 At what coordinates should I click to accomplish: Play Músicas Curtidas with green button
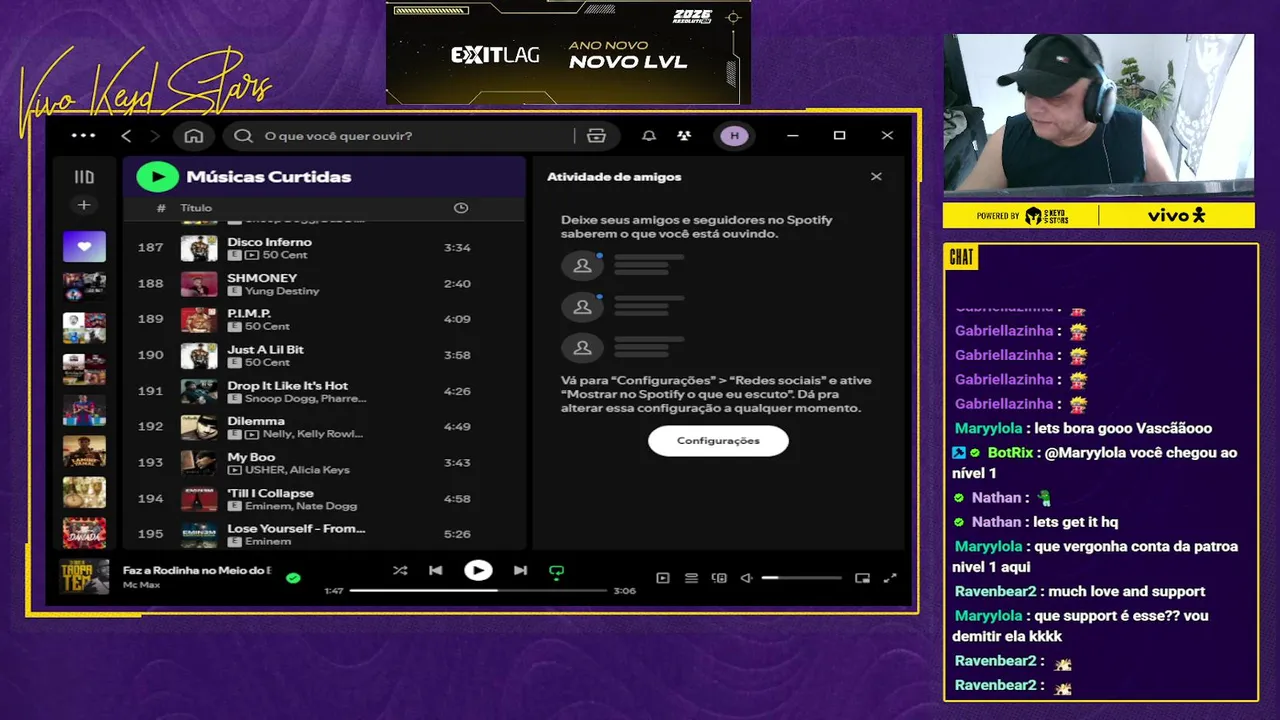[157, 177]
